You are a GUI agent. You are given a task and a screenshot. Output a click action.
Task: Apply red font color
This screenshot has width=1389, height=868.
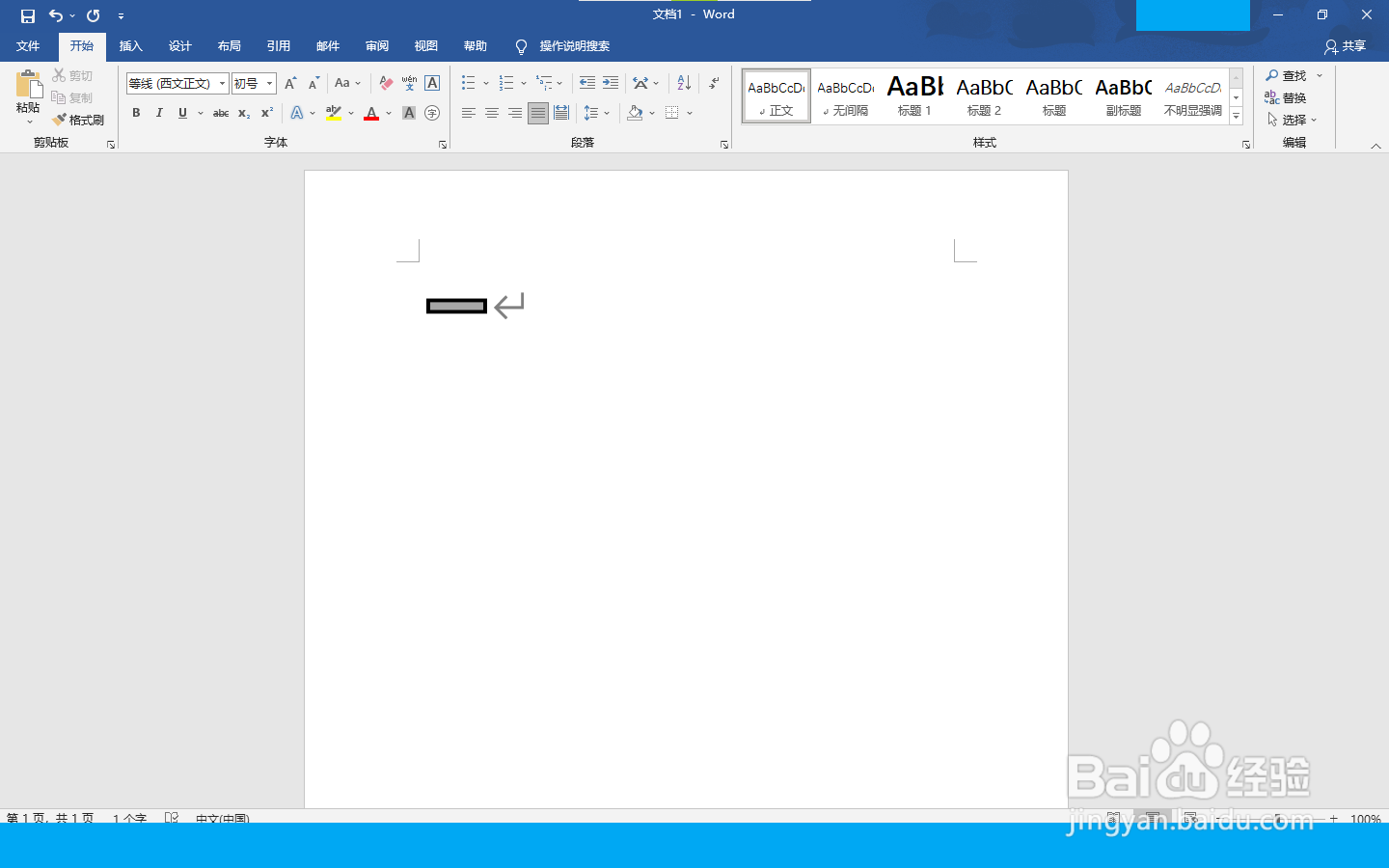(371, 113)
